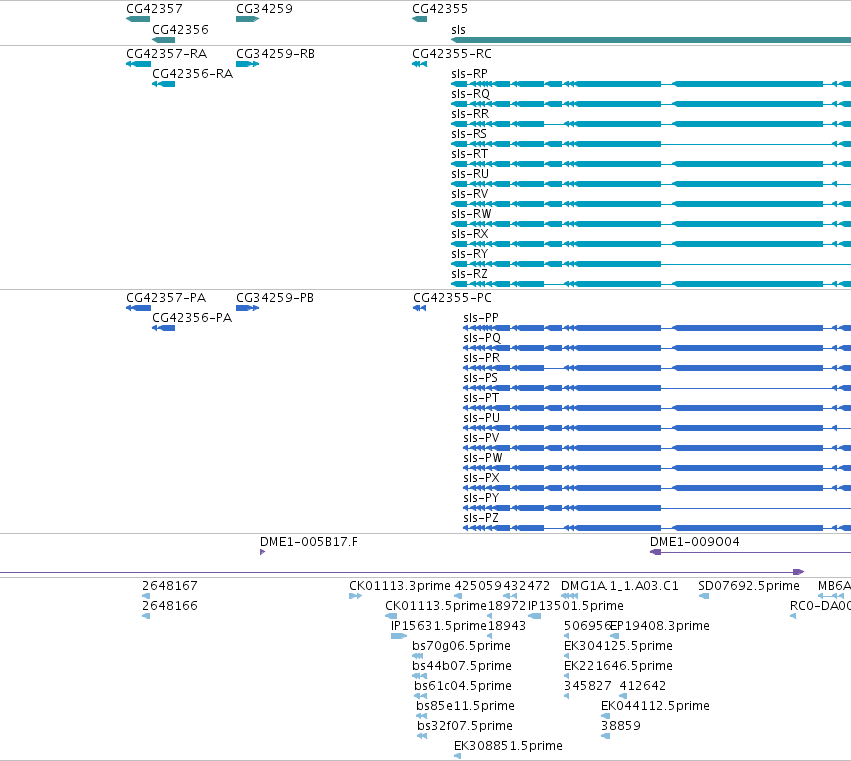The width and height of the screenshot is (851, 761).
Task: Click the CK01113.5prime EST
Action: [391, 617]
